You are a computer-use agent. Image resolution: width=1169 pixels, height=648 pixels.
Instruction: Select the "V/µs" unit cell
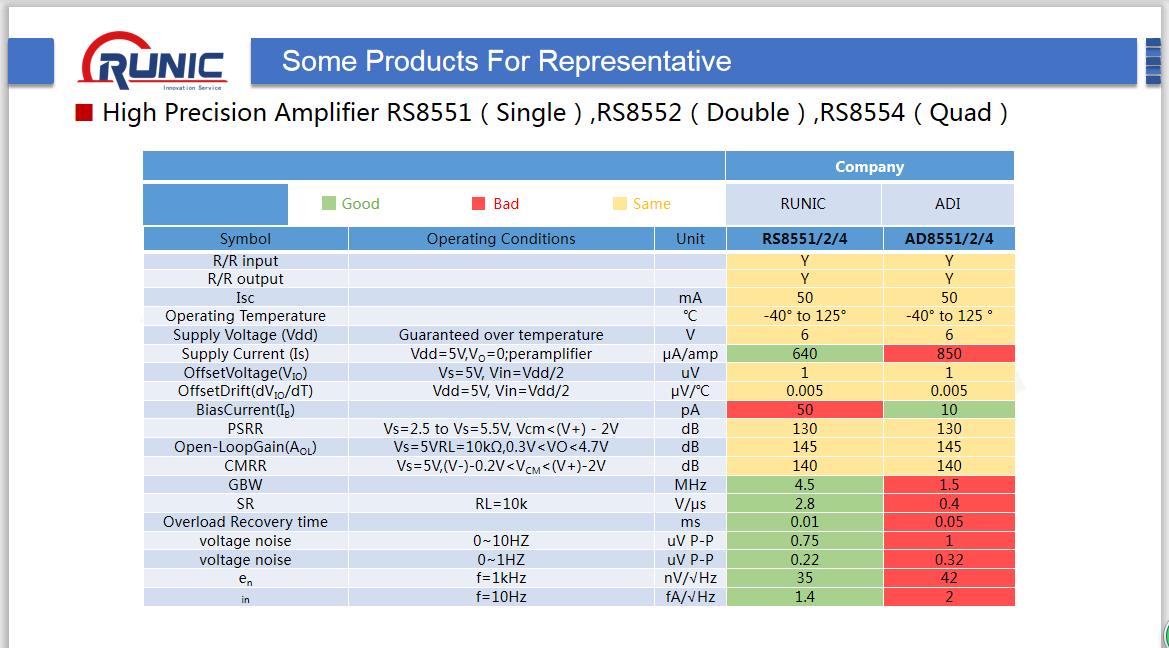[690, 503]
